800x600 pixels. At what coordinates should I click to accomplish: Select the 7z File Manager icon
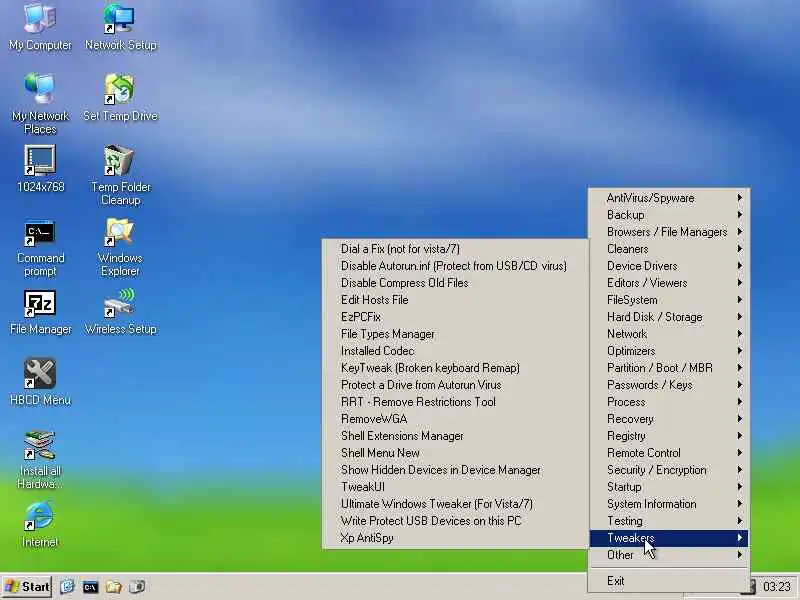[40, 312]
